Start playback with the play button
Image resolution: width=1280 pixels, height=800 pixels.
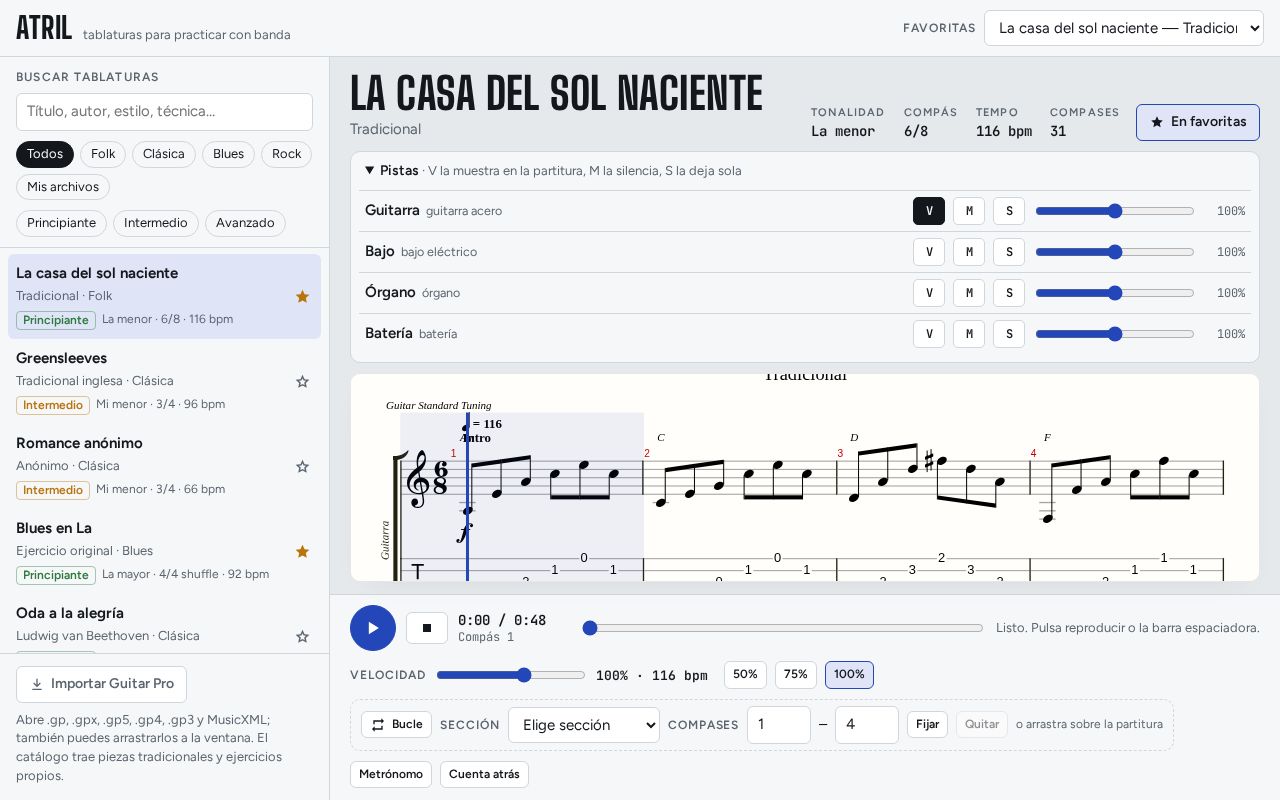click(x=373, y=628)
